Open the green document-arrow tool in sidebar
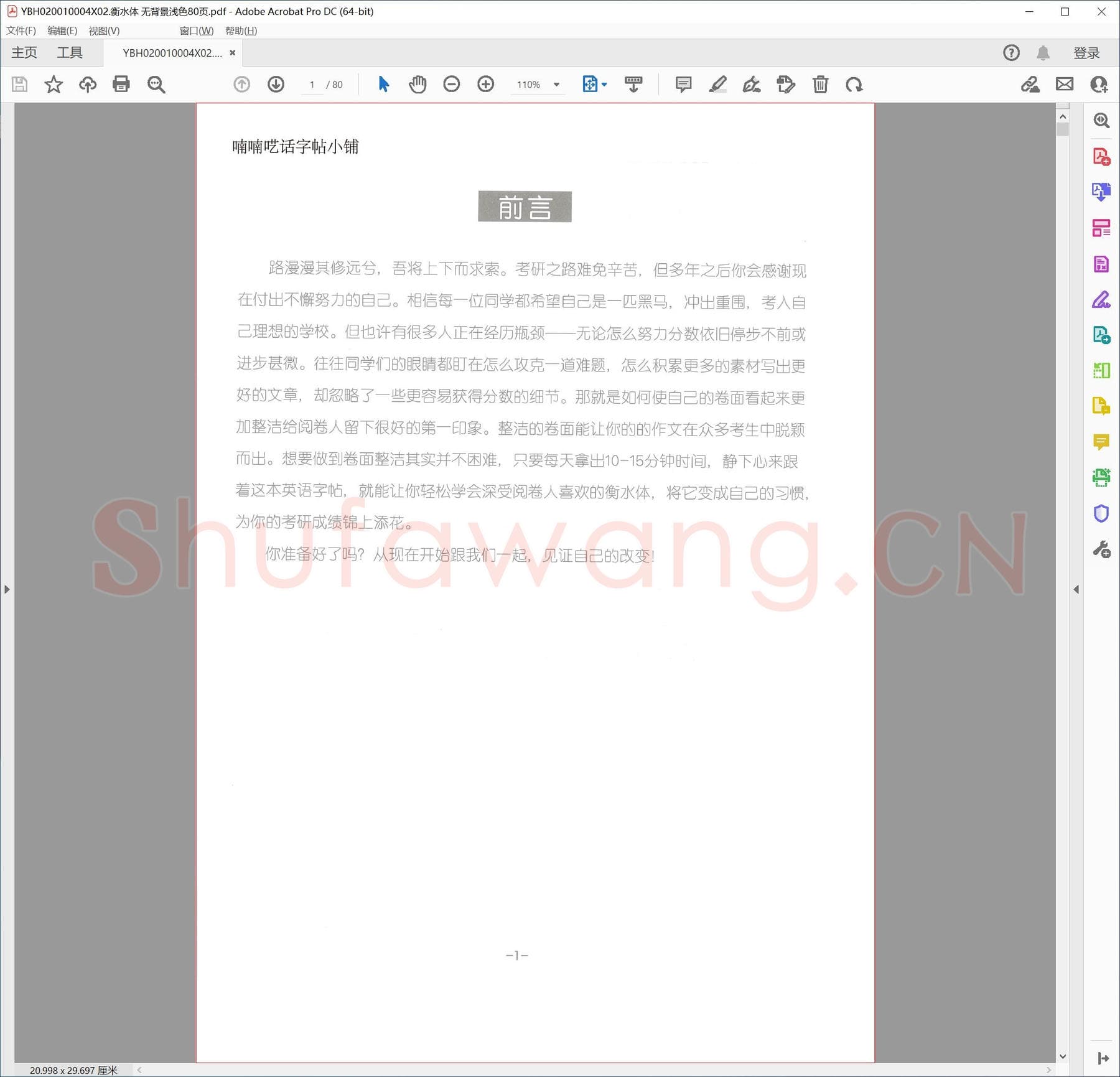Viewport: 1120px width, 1077px height. pyautogui.click(x=1101, y=335)
